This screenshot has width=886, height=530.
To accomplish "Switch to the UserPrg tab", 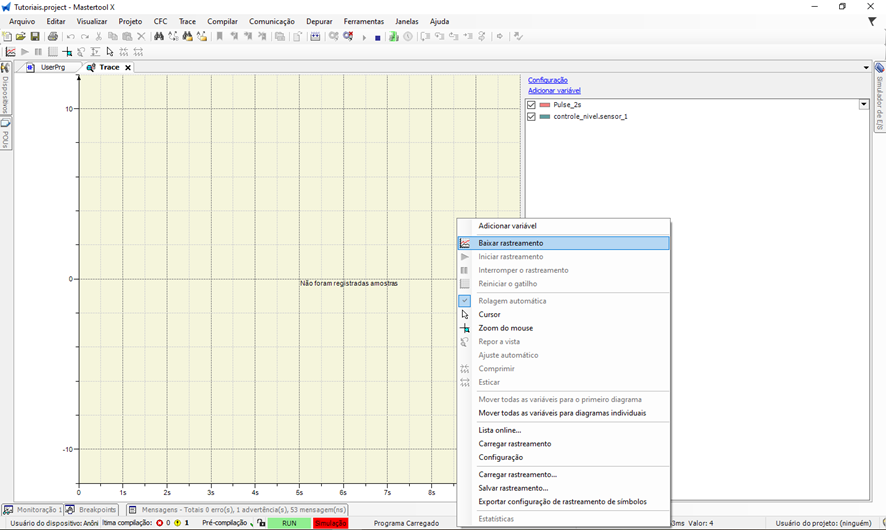I will (x=52, y=68).
